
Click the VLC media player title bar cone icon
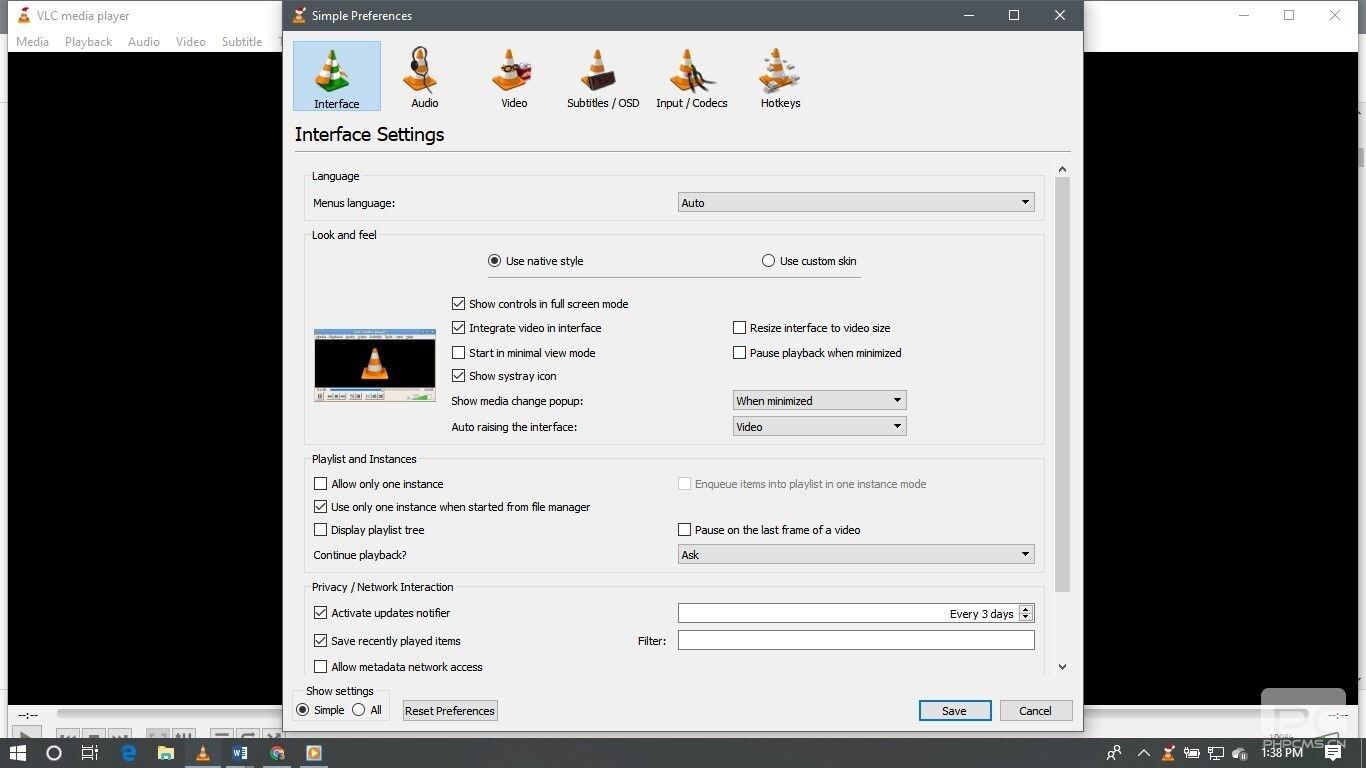(24, 15)
